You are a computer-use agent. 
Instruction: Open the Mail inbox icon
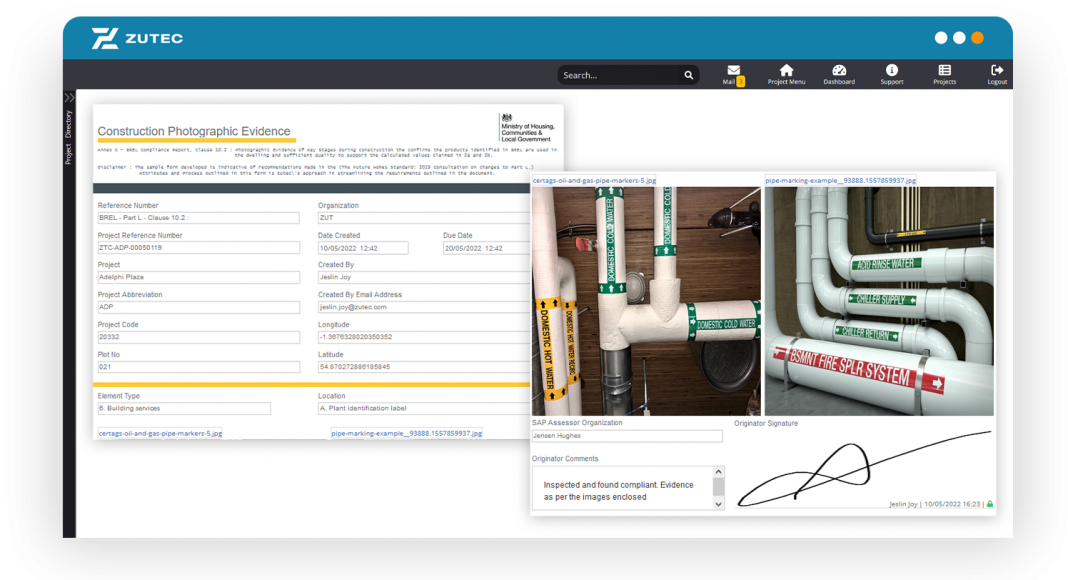(733, 71)
